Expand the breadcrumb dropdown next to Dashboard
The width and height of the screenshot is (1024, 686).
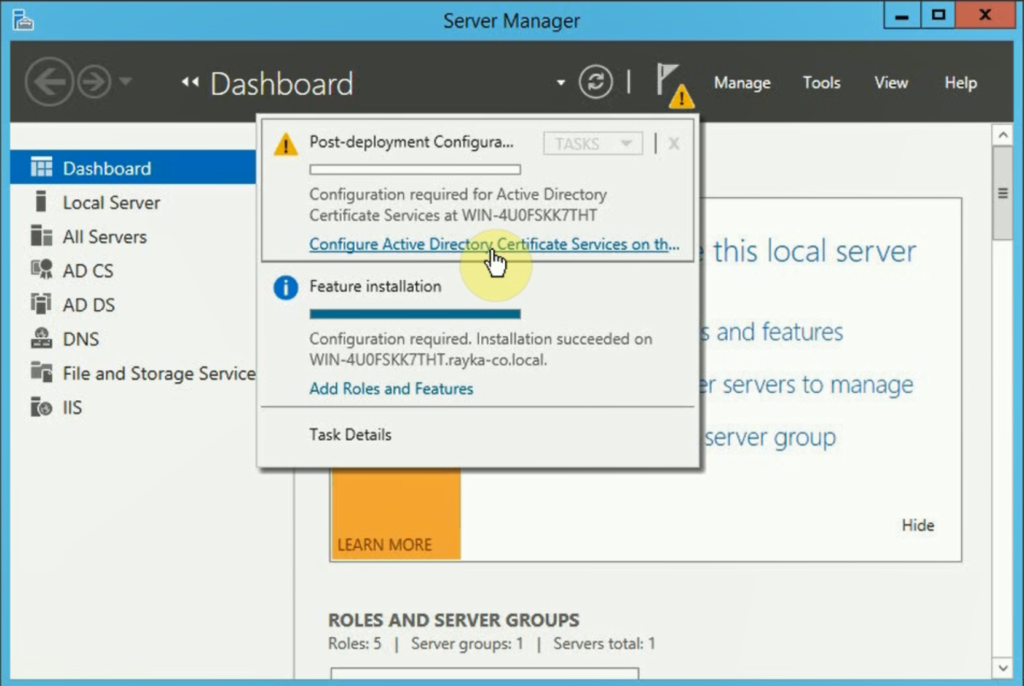[560, 83]
